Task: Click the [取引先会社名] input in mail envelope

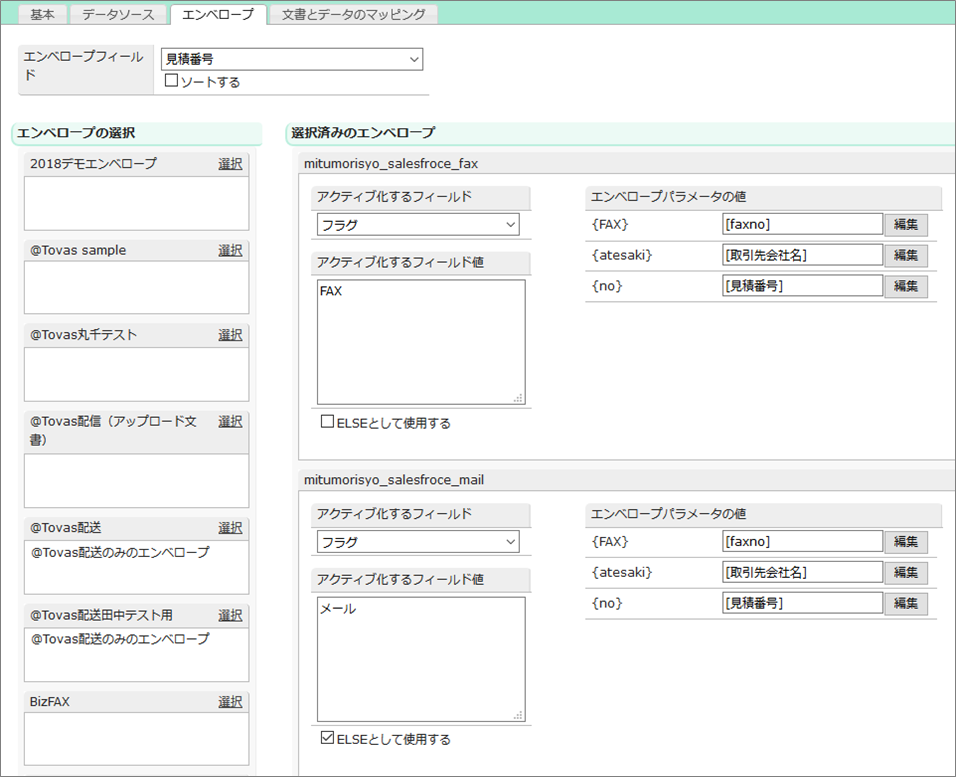Action: [802, 573]
